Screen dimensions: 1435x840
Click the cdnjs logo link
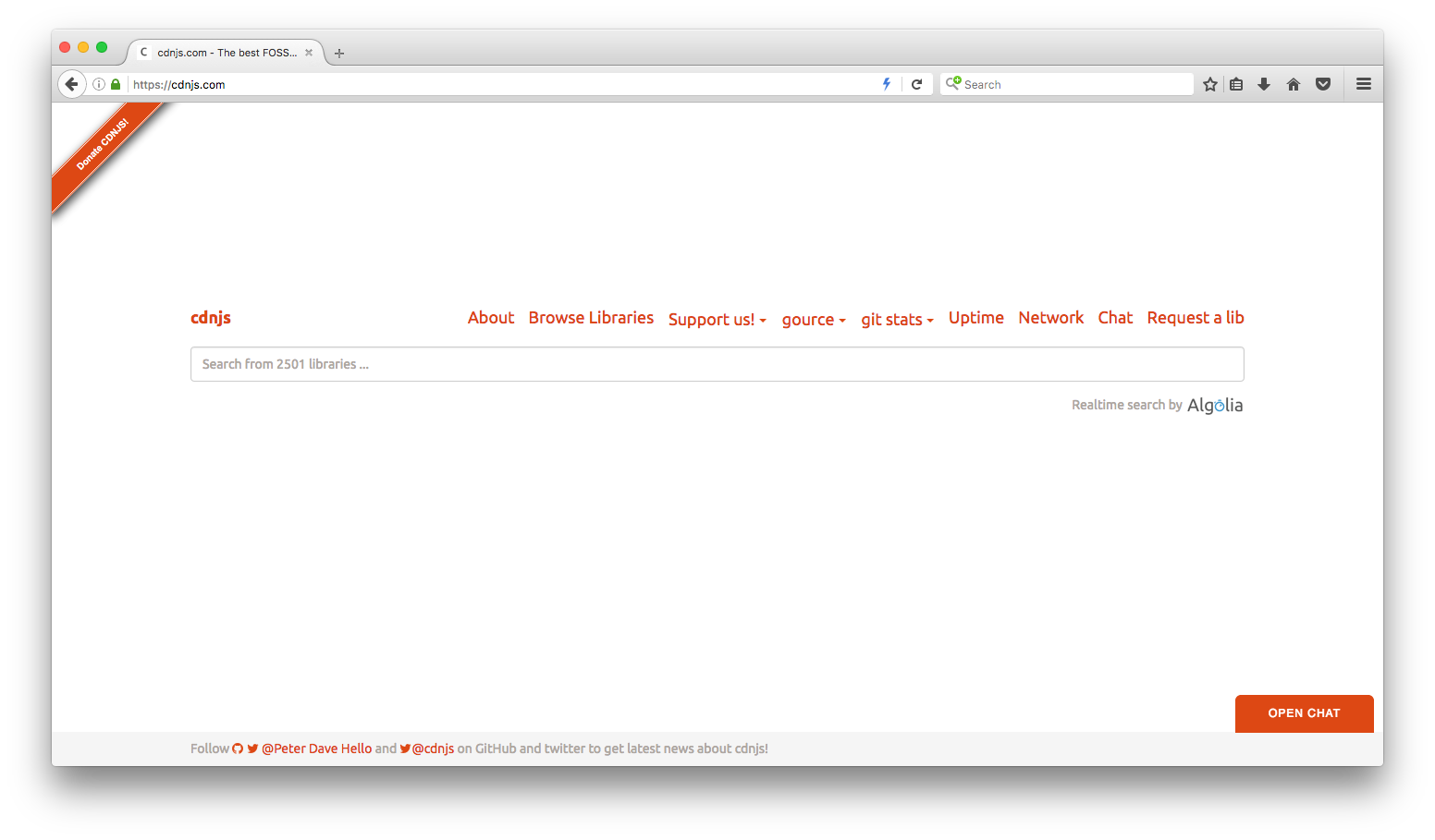[211, 317]
